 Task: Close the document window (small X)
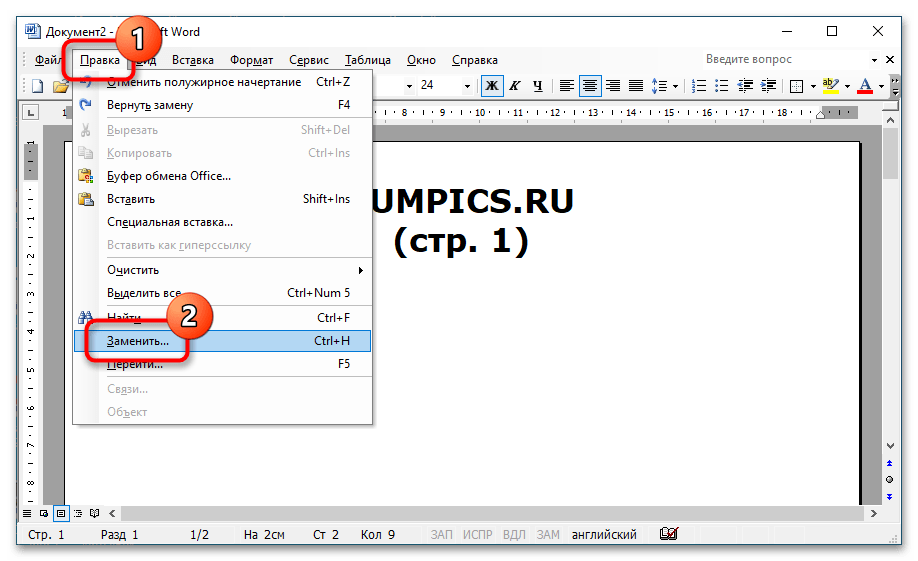[x=890, y=59]
